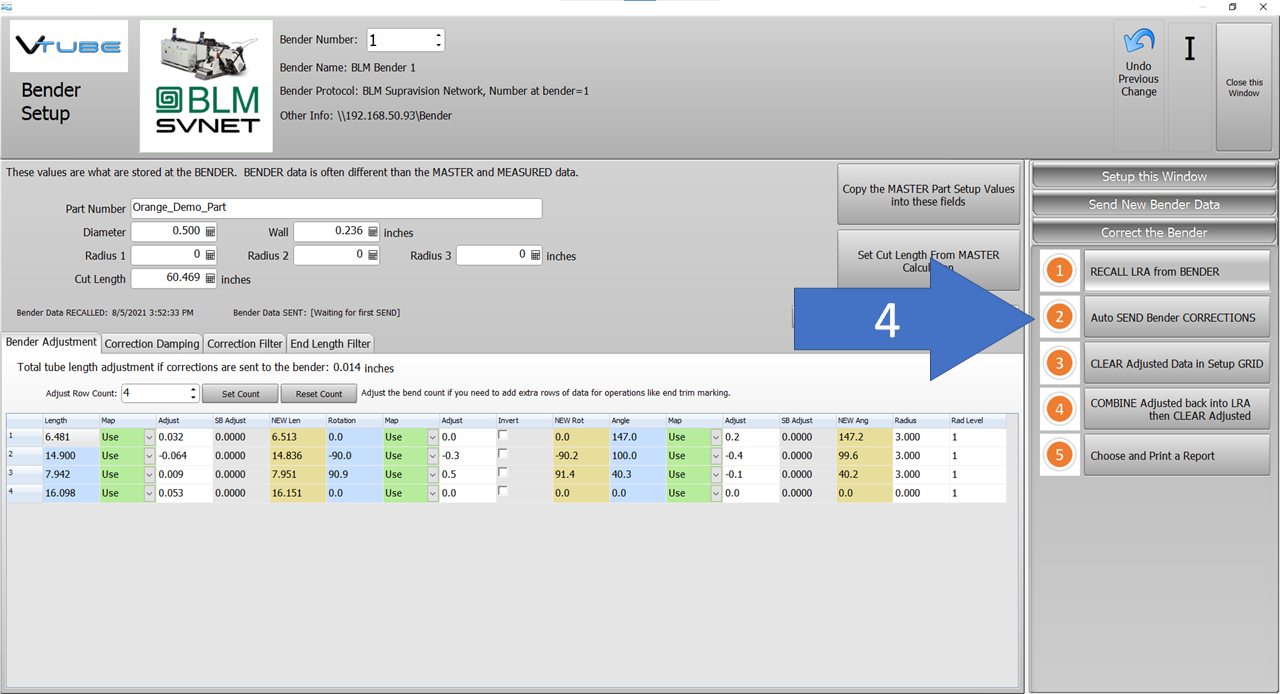Screen dimensions: 1280x694
Task: Expand the Rotation Map dropdown in row 2
Action: 433,456
